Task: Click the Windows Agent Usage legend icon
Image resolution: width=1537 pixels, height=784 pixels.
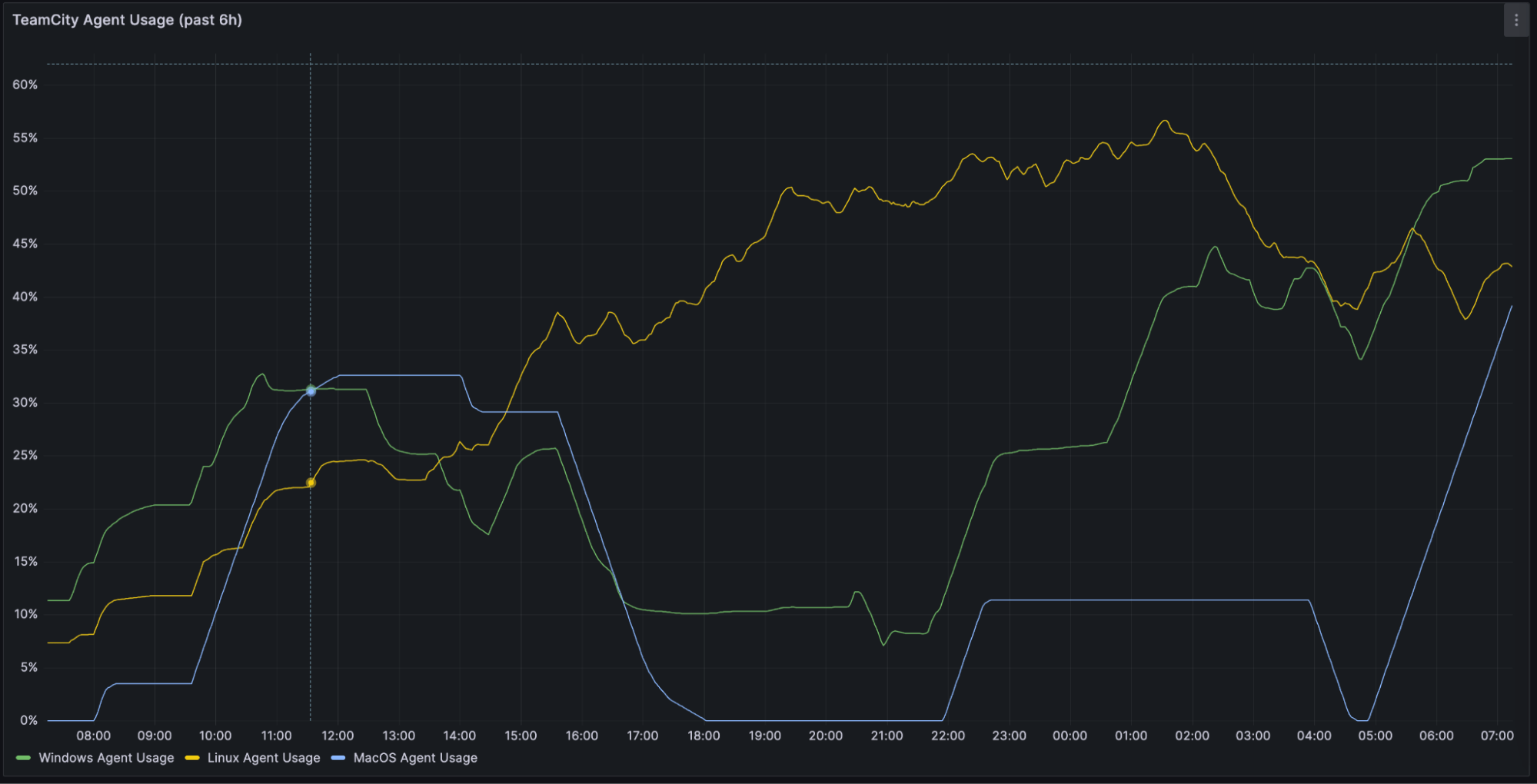Action: coord(25,758)
